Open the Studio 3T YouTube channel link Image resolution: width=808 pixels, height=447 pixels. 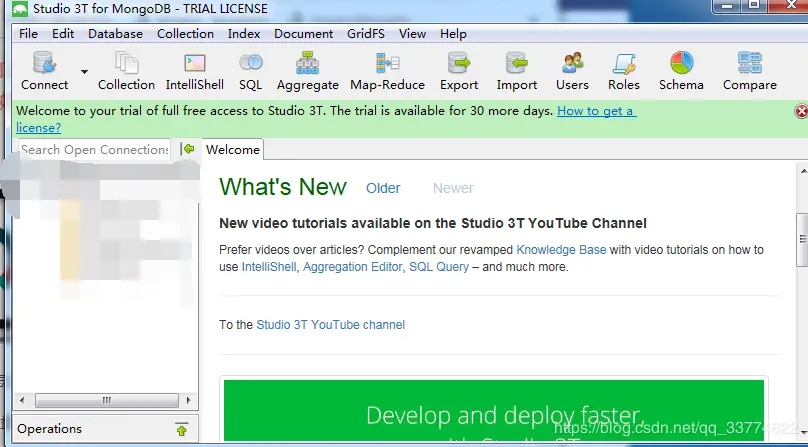[330, 325]
